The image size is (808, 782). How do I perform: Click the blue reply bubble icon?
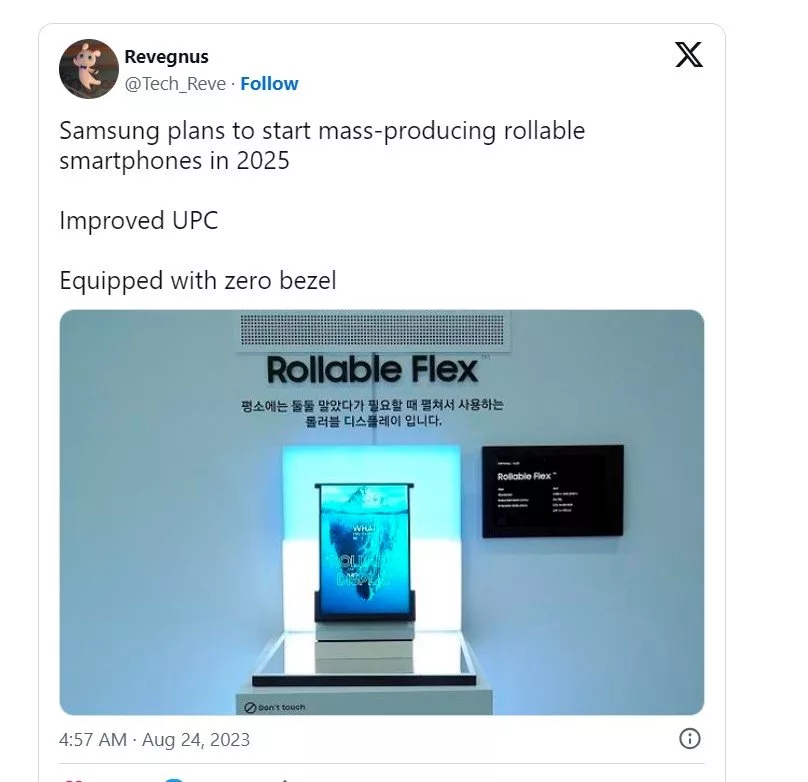[174, 780]
